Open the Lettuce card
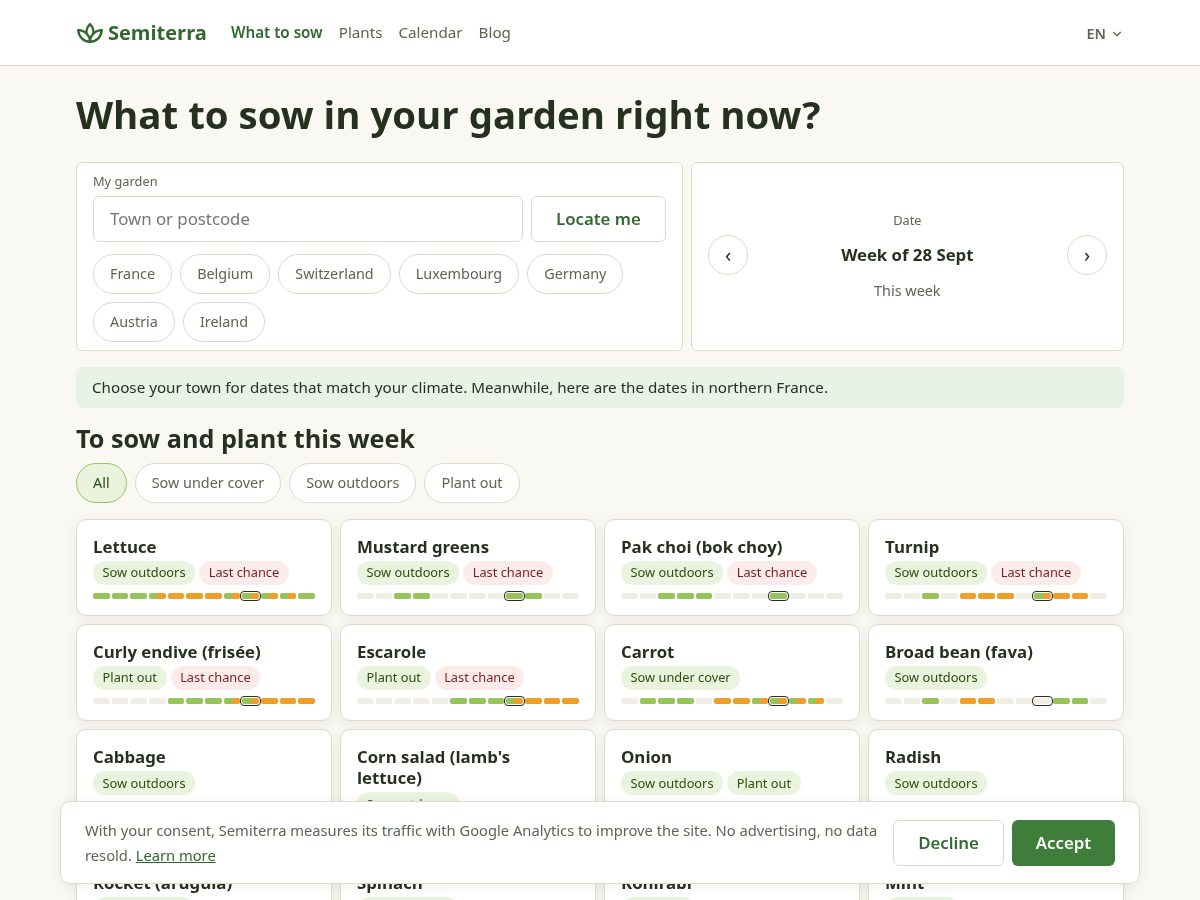 click(x=204, y=567)
